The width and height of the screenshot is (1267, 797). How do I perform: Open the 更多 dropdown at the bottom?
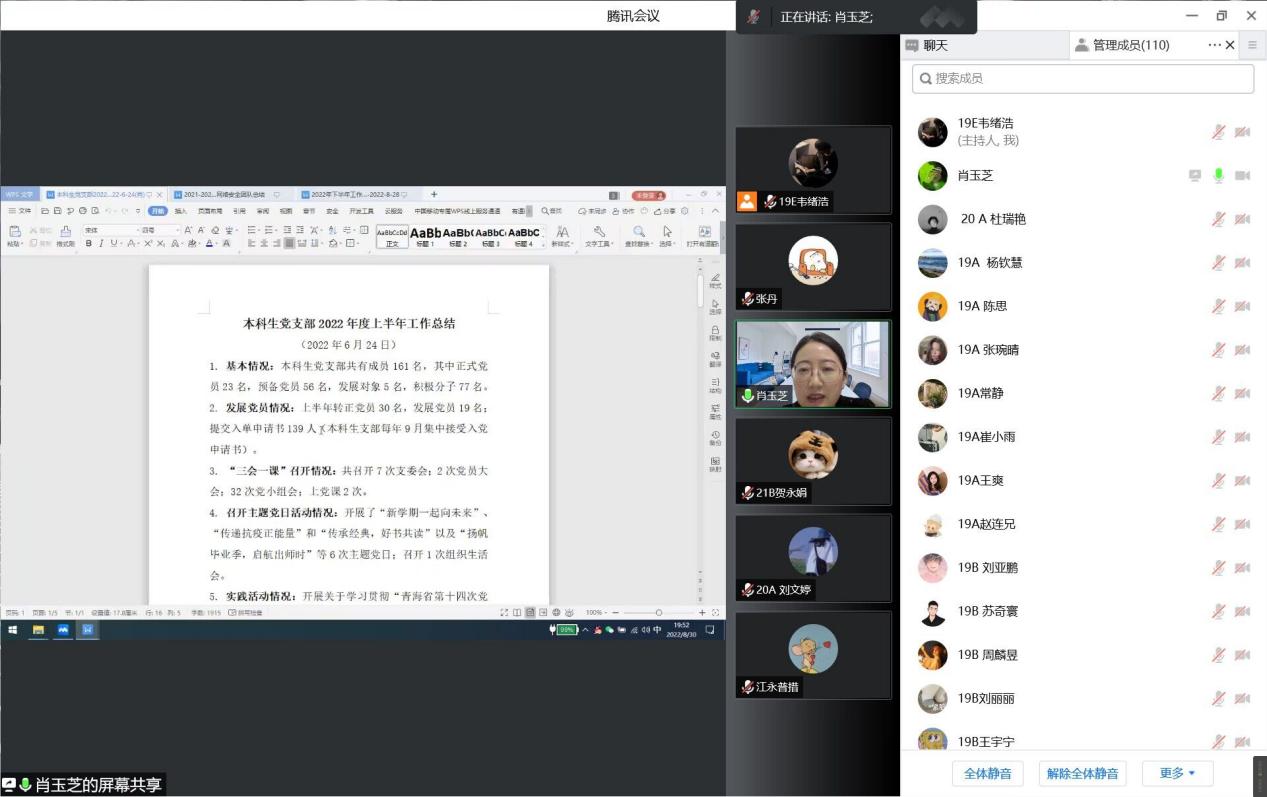1176,773
